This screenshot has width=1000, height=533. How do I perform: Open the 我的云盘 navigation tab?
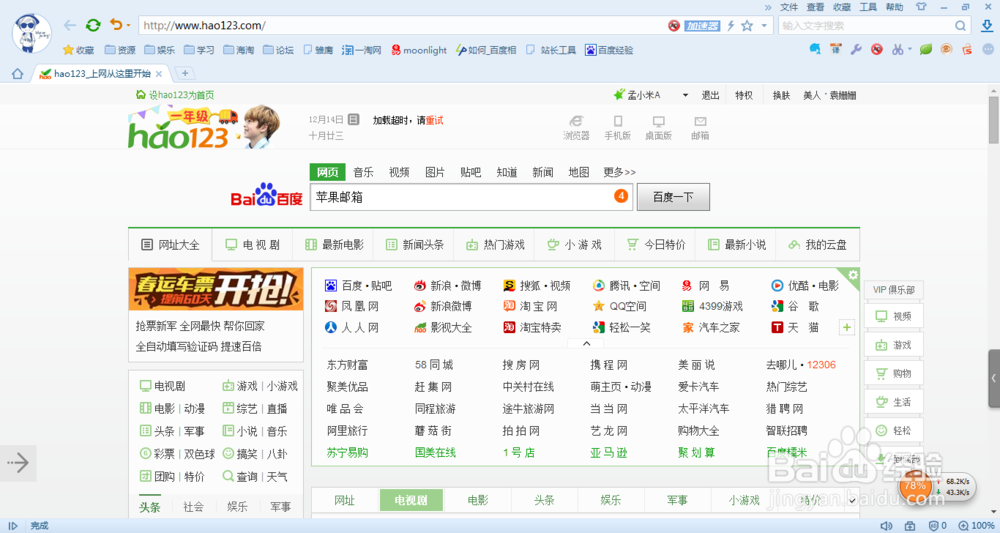click(x=818, y=245)
